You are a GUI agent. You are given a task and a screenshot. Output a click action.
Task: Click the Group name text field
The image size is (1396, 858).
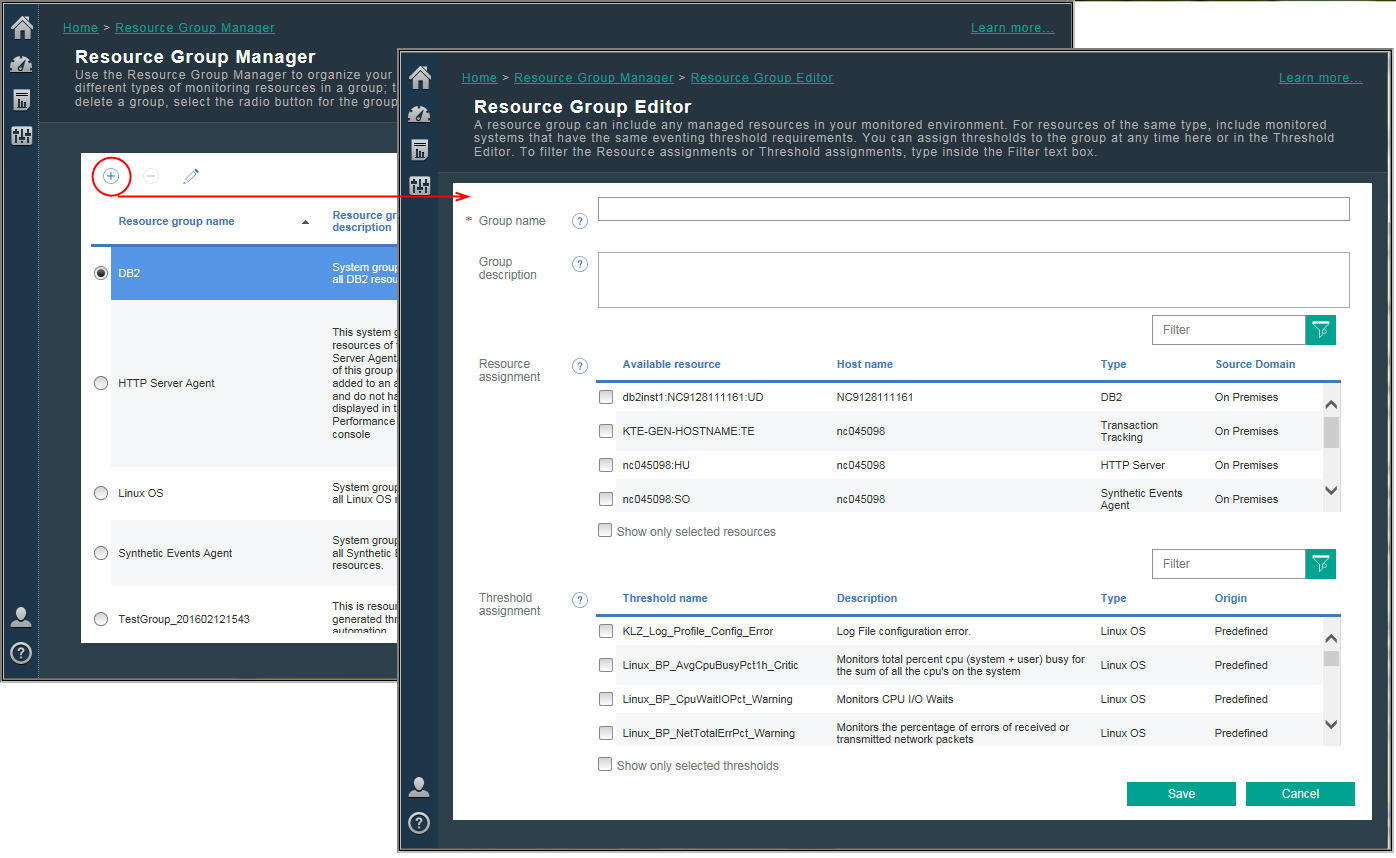click(973, 209)
